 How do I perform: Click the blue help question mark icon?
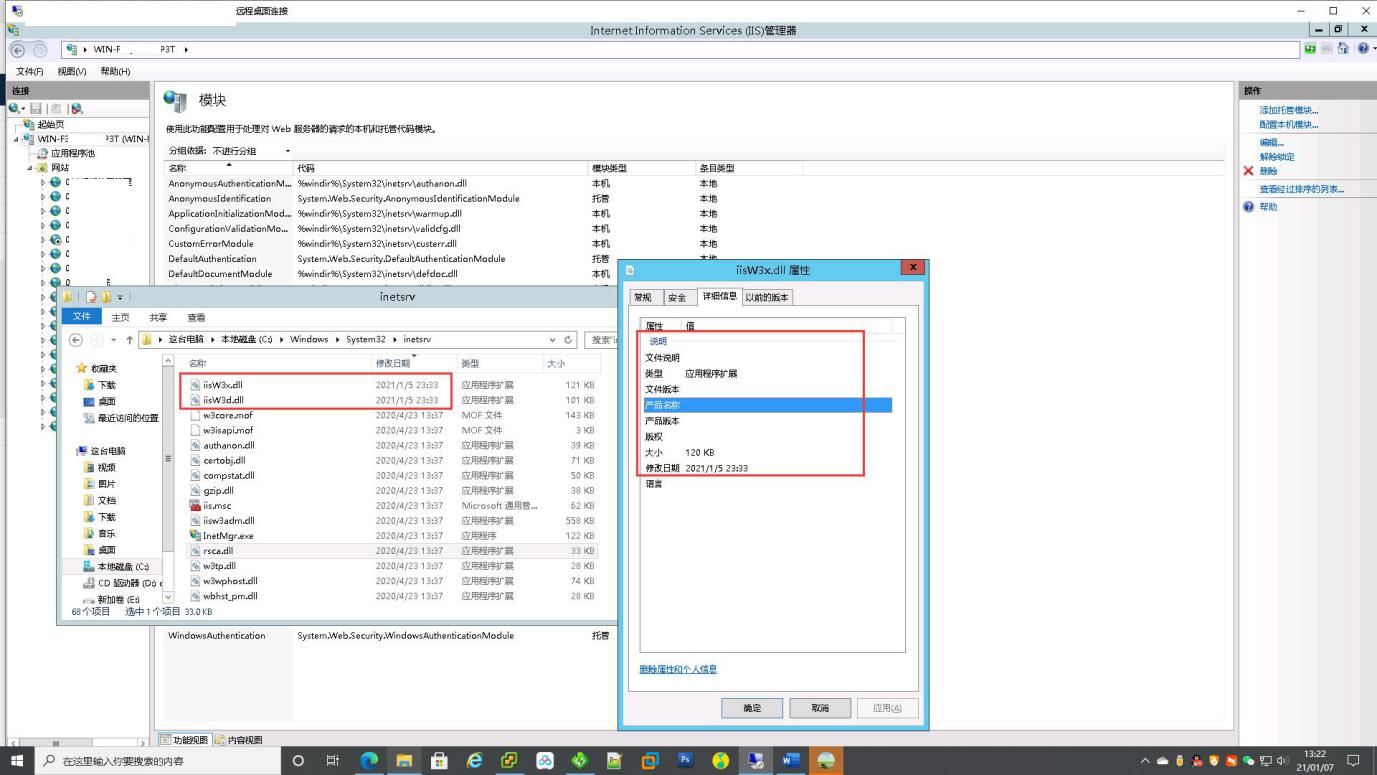pos(1248,207)
